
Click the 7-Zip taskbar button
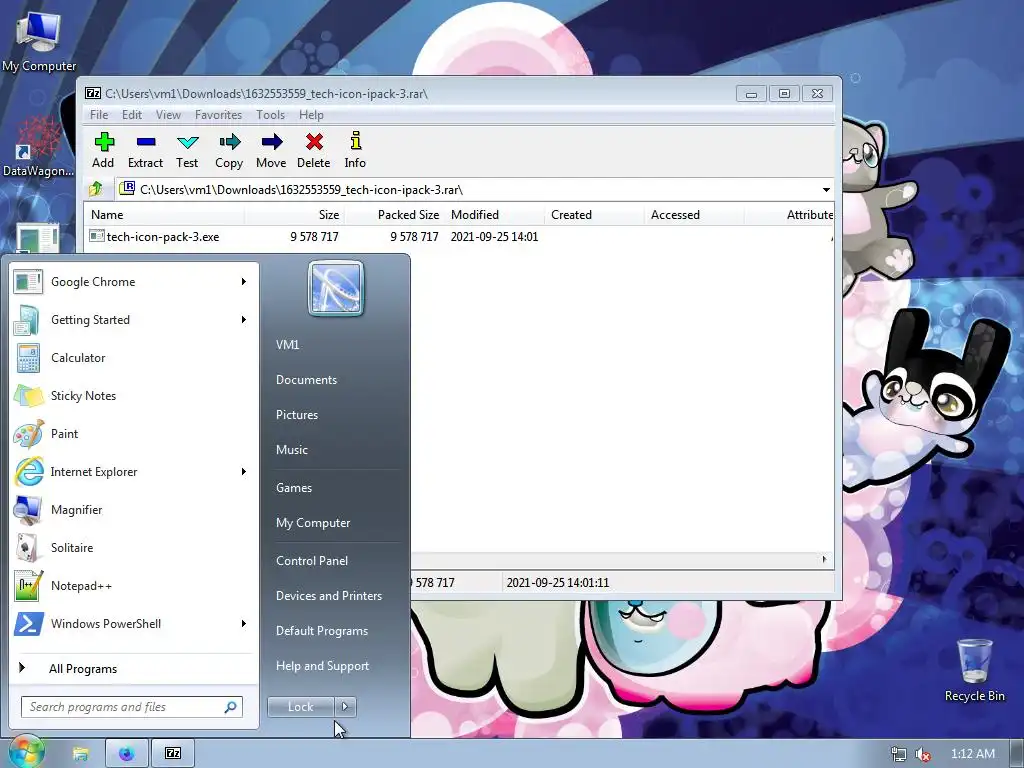pyautogui.click(x=173, y=754)
